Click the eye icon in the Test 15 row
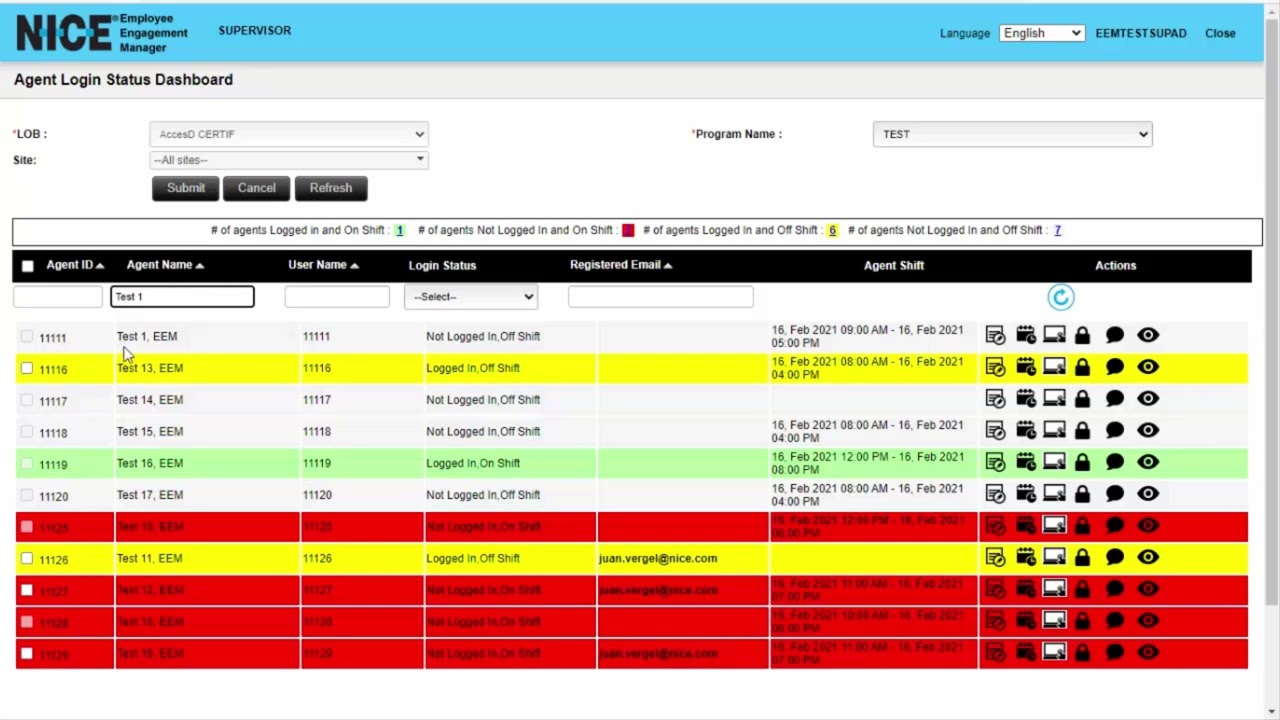This screenshot has width=1280, height=720. [x=1148, y=431]
